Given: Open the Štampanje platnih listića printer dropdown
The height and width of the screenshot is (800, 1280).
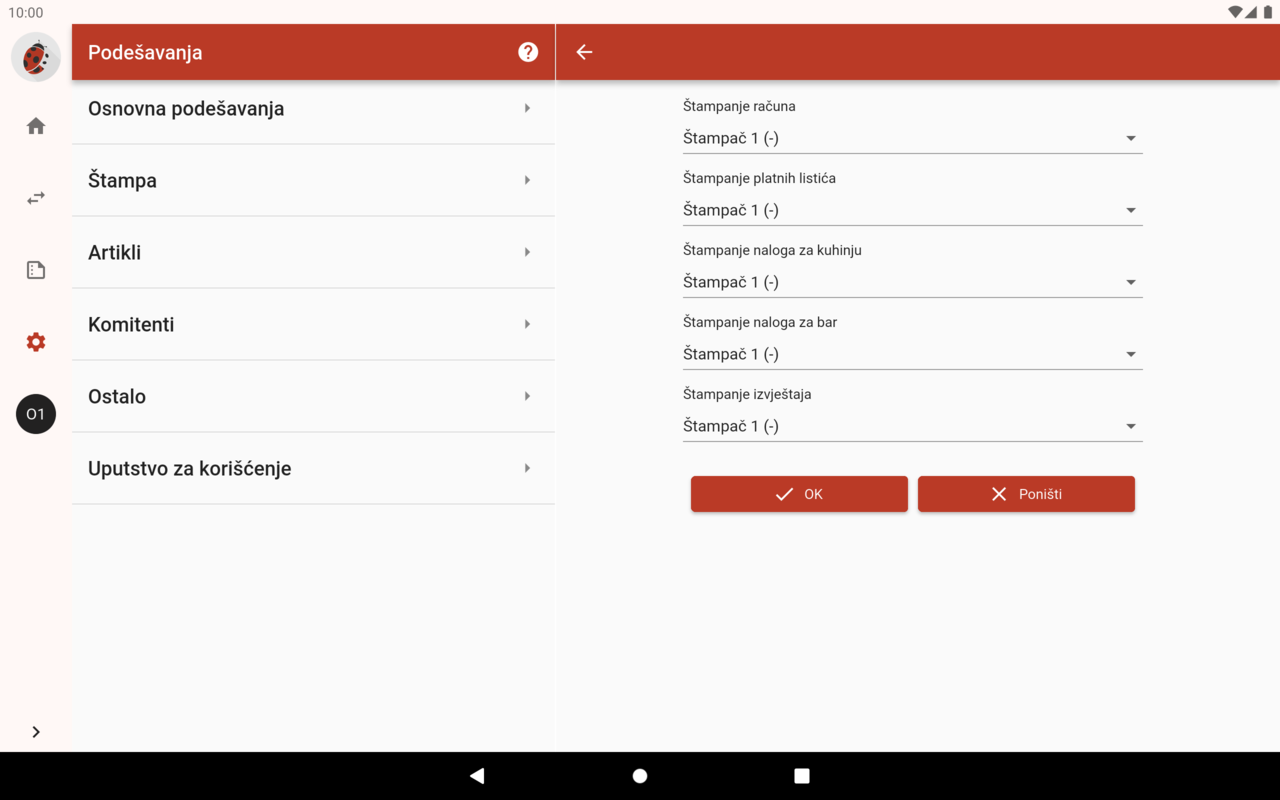Looking at the screenshot, I should pyautogui.click(x=912, y=210).
